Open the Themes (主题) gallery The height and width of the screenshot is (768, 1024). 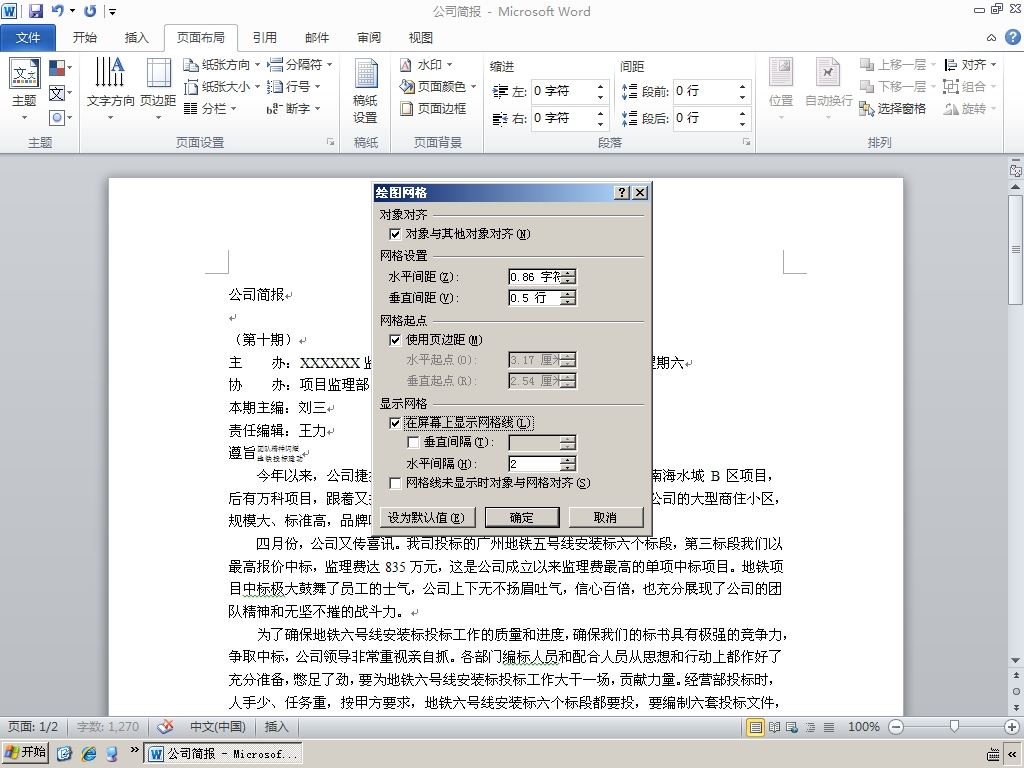click(x=24, y=90)
